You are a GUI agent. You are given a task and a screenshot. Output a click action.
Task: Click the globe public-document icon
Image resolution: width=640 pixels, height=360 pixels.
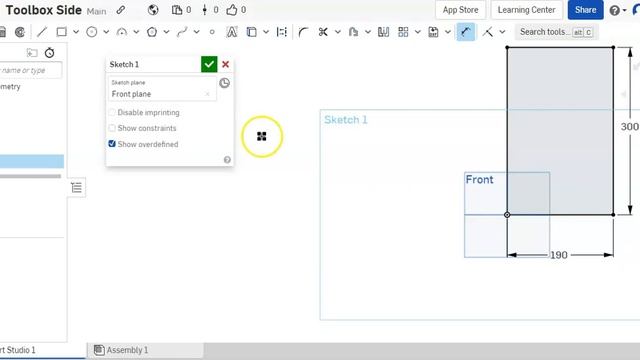coord(153,10)
